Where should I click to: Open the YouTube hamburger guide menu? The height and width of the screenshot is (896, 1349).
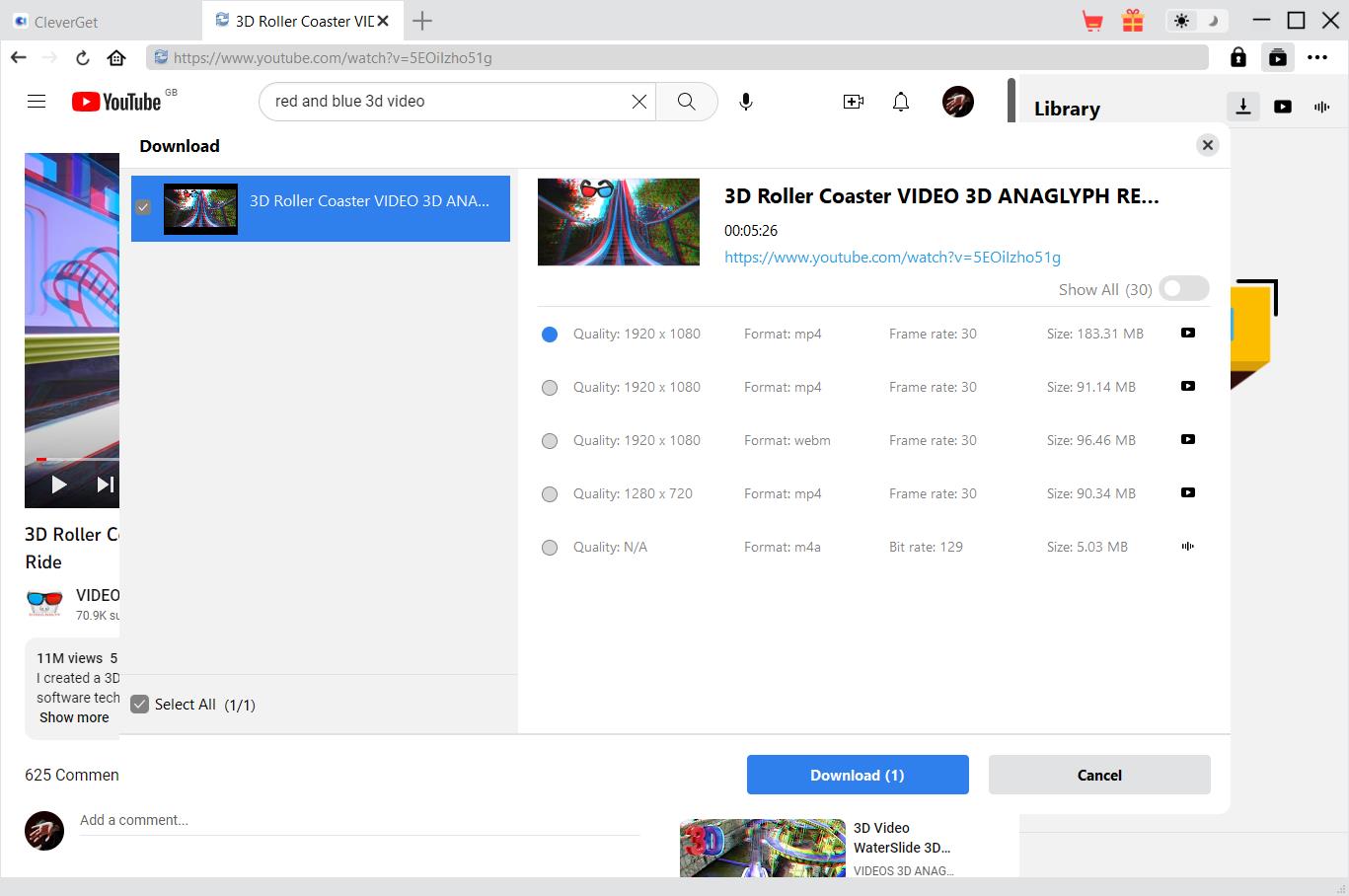37,102
